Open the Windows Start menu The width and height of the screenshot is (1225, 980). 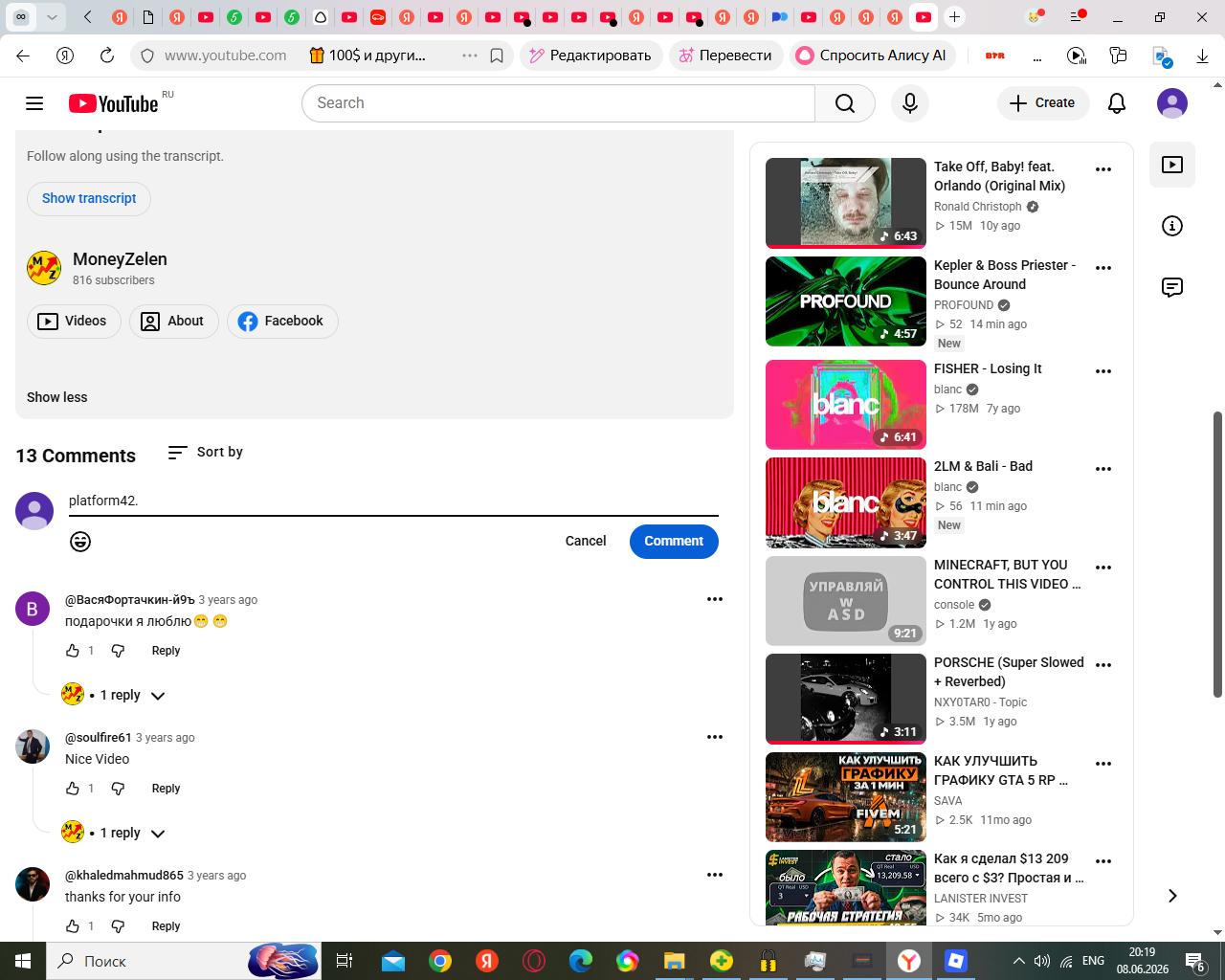click(x=23, y=961)
